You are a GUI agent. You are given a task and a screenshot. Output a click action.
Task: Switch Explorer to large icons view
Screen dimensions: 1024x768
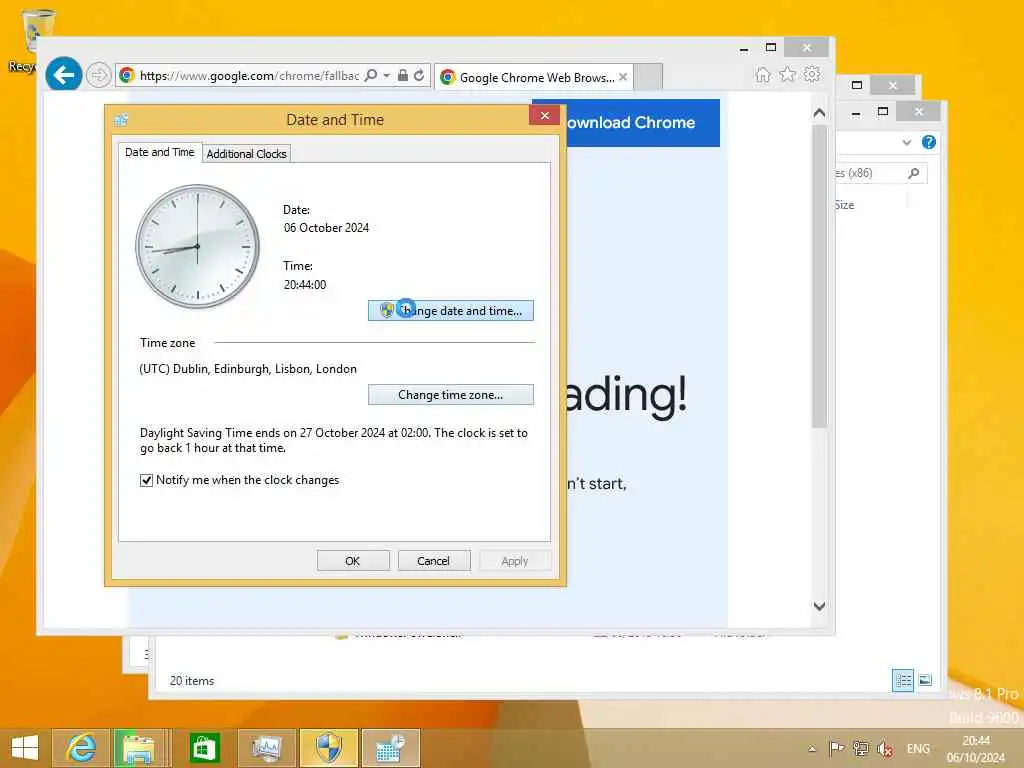pos(925,680)
